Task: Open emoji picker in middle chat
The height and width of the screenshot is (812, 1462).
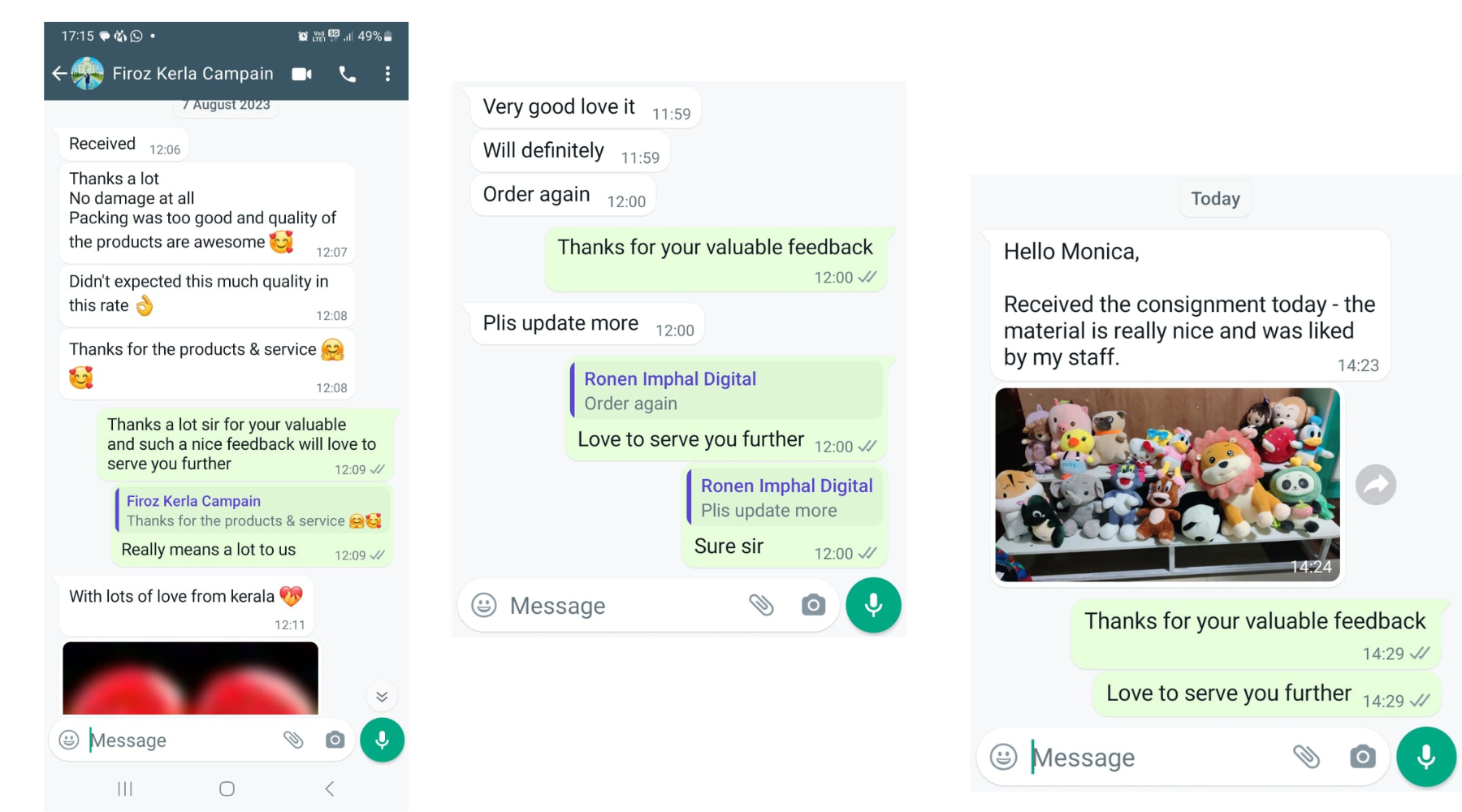Action: pyautogui.click(x=484, y=605)
